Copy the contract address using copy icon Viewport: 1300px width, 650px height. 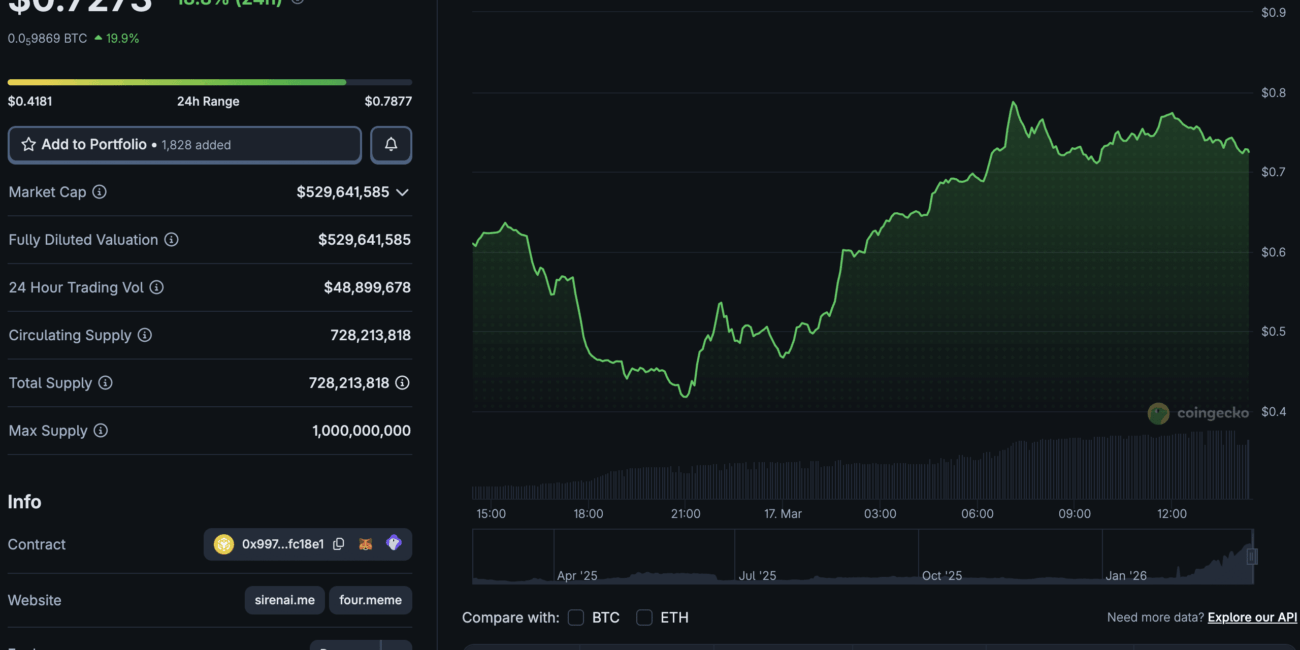[x=339, y=544]
